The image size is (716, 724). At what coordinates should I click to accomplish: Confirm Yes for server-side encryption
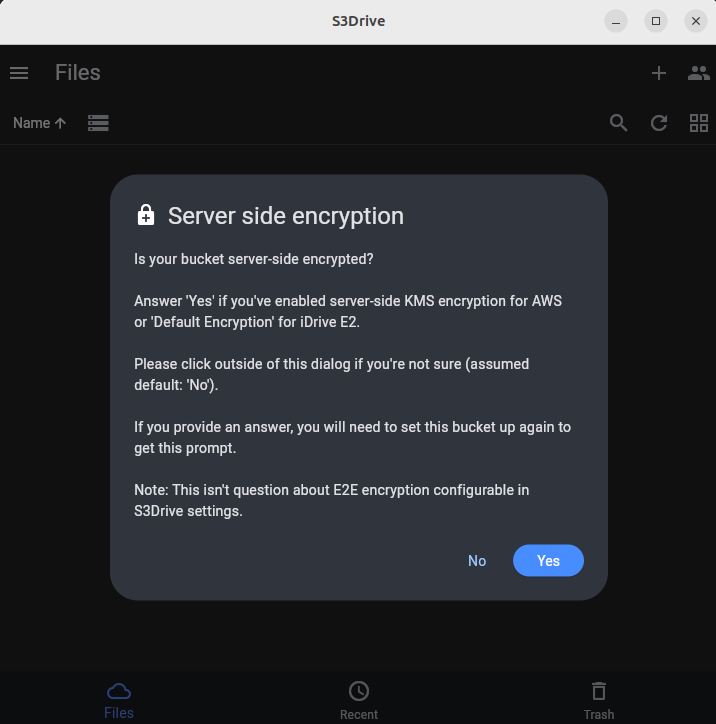pyautogui.click(x=548, y=561)
